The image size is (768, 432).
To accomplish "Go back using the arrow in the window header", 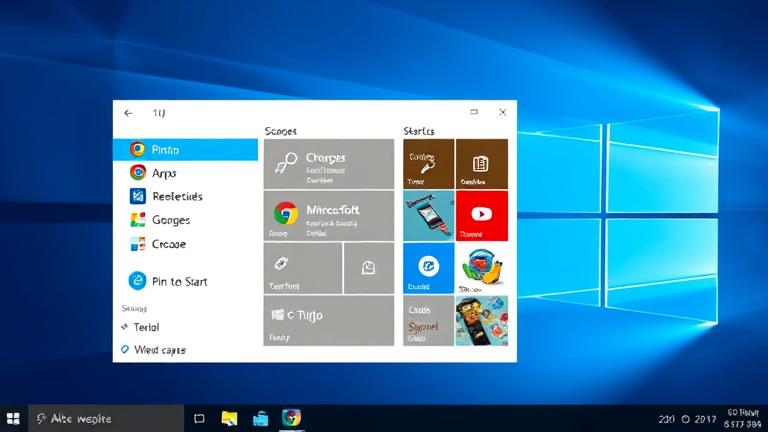I will pyautogui.click(x=128, y=113).
